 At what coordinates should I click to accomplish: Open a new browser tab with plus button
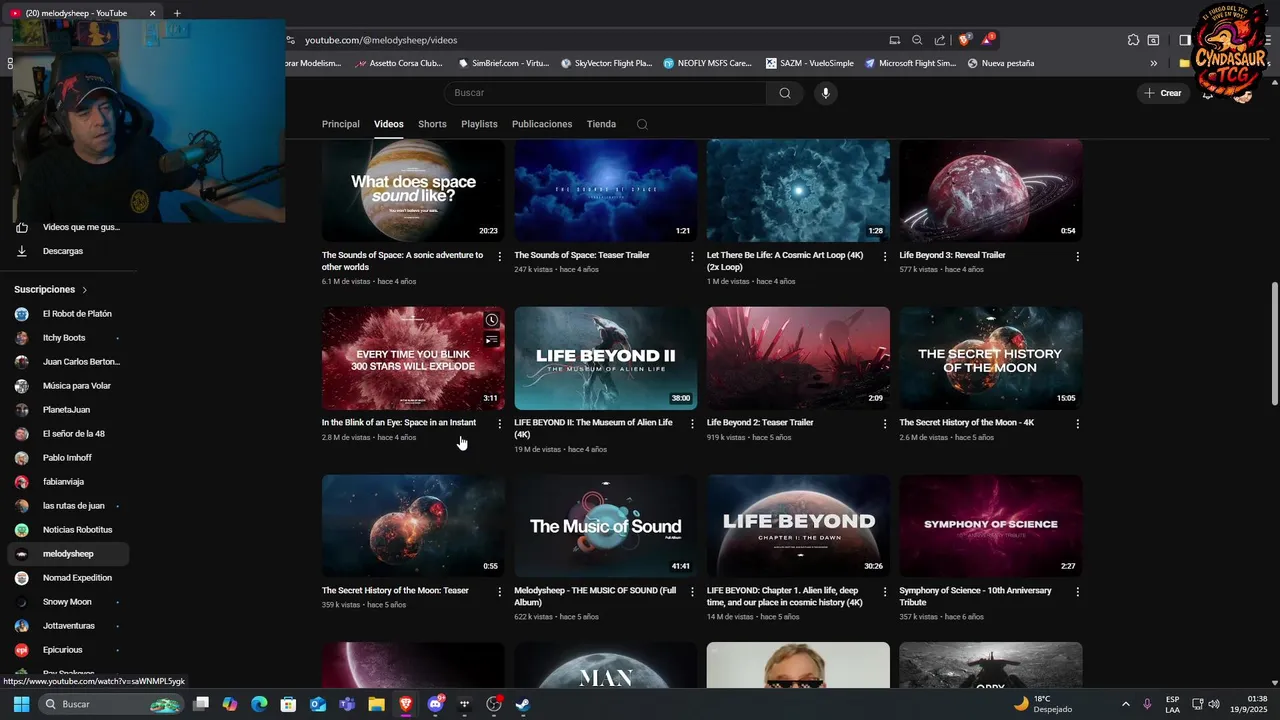tap(177, 13)
